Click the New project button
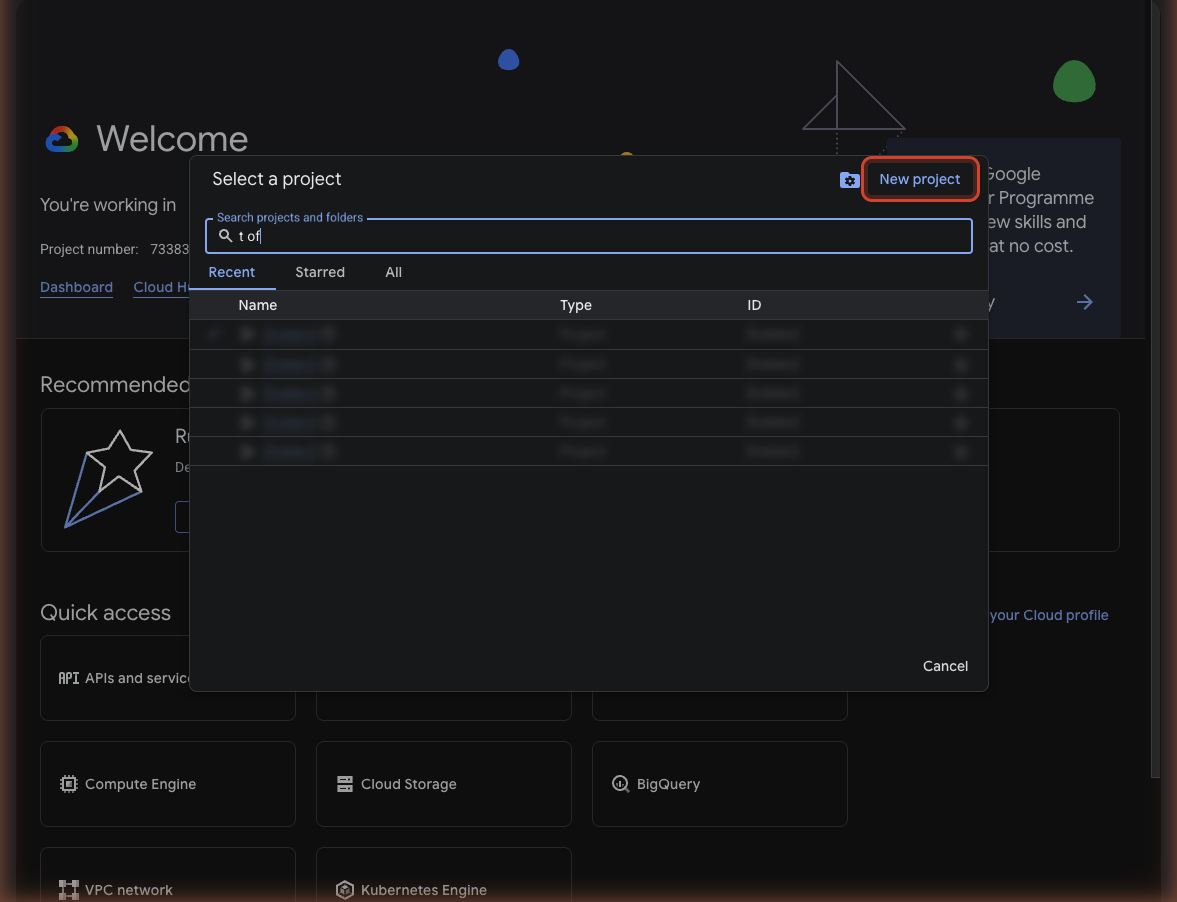 point(920,179)
